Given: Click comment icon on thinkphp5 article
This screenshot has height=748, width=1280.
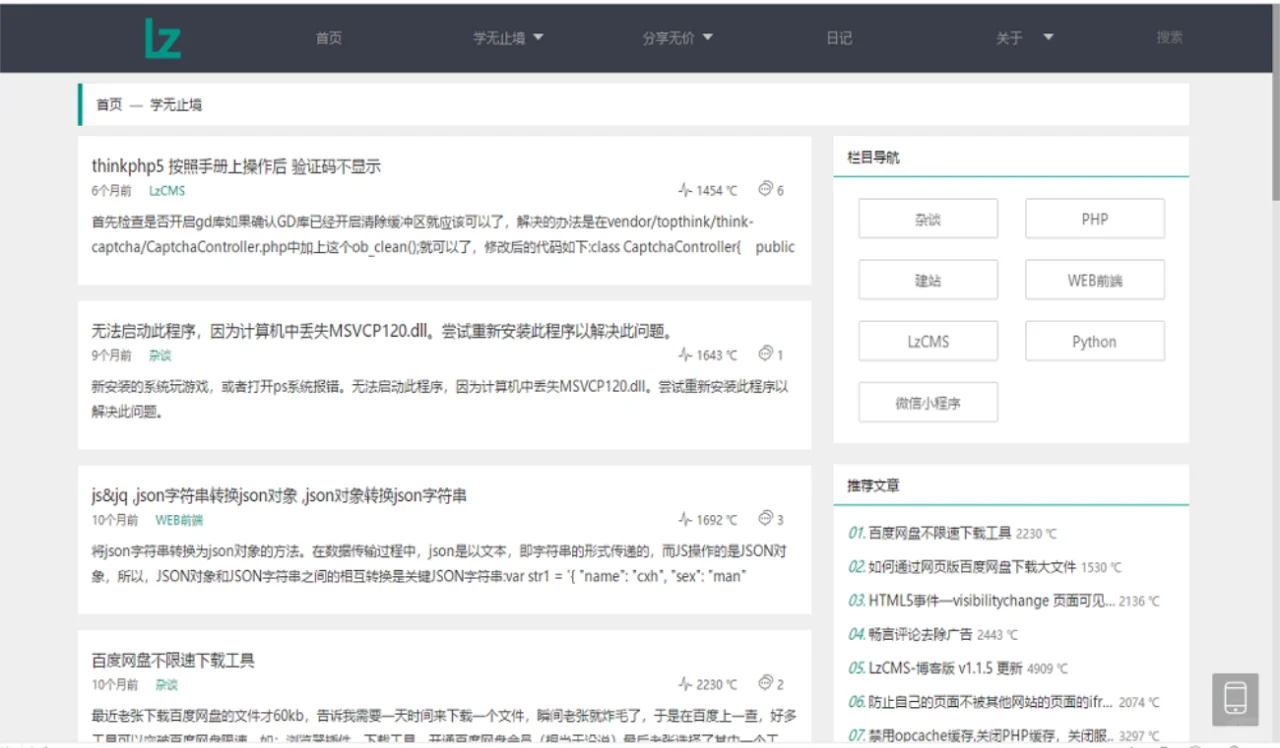Looking at the screenshot, I should tap(766, 189).
